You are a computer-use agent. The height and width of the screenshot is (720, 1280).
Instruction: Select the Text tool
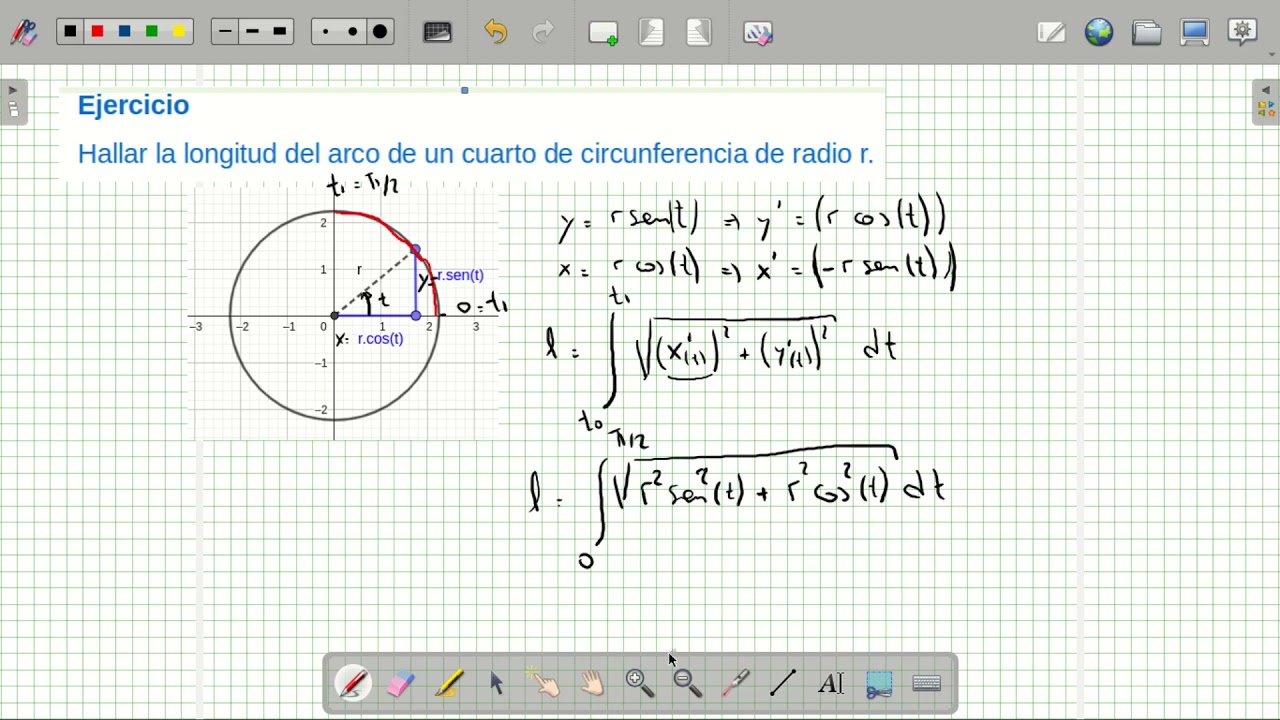pyautogui.click(x=831, y=683)
